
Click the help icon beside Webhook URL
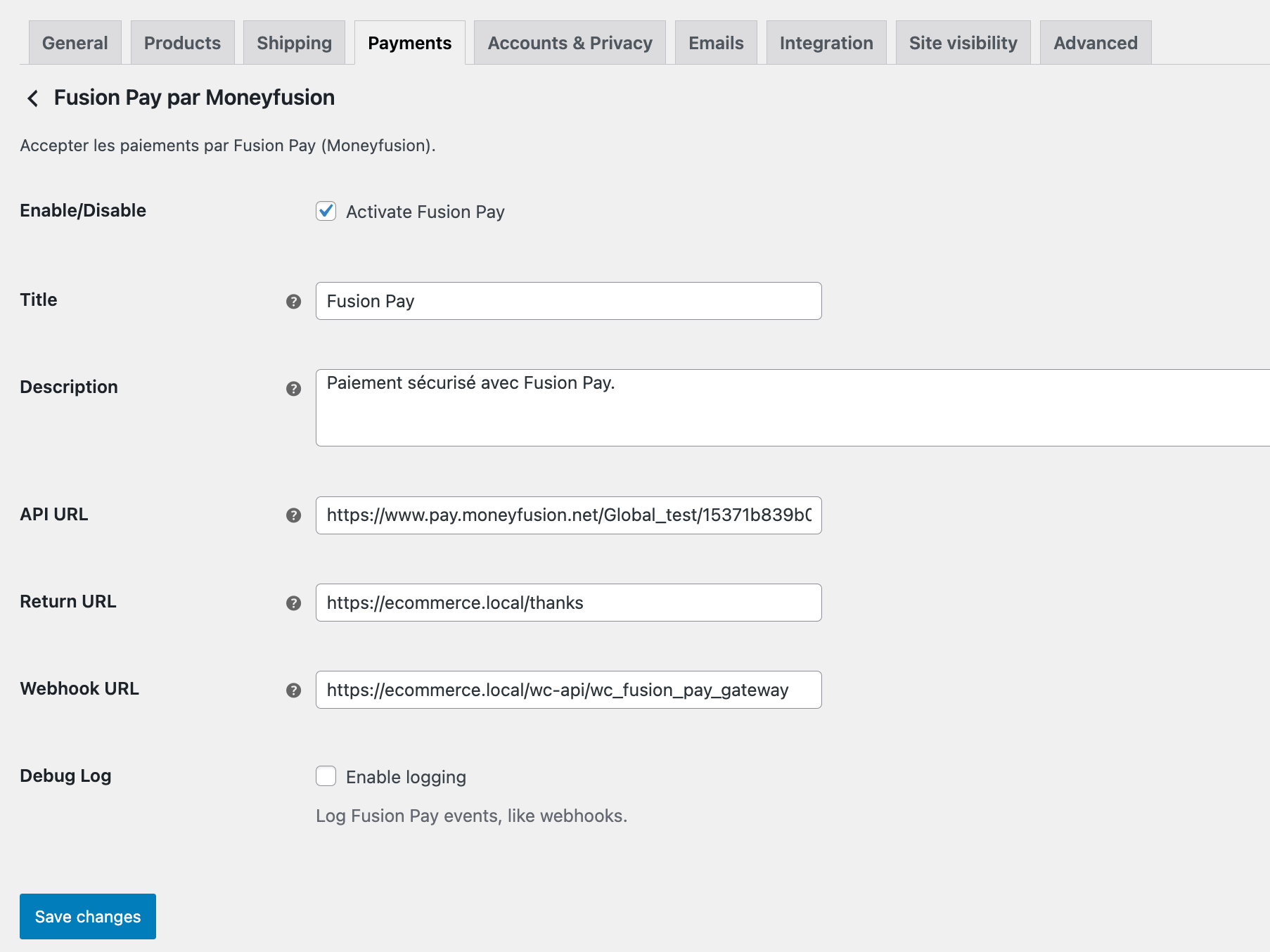coord(293,690)
